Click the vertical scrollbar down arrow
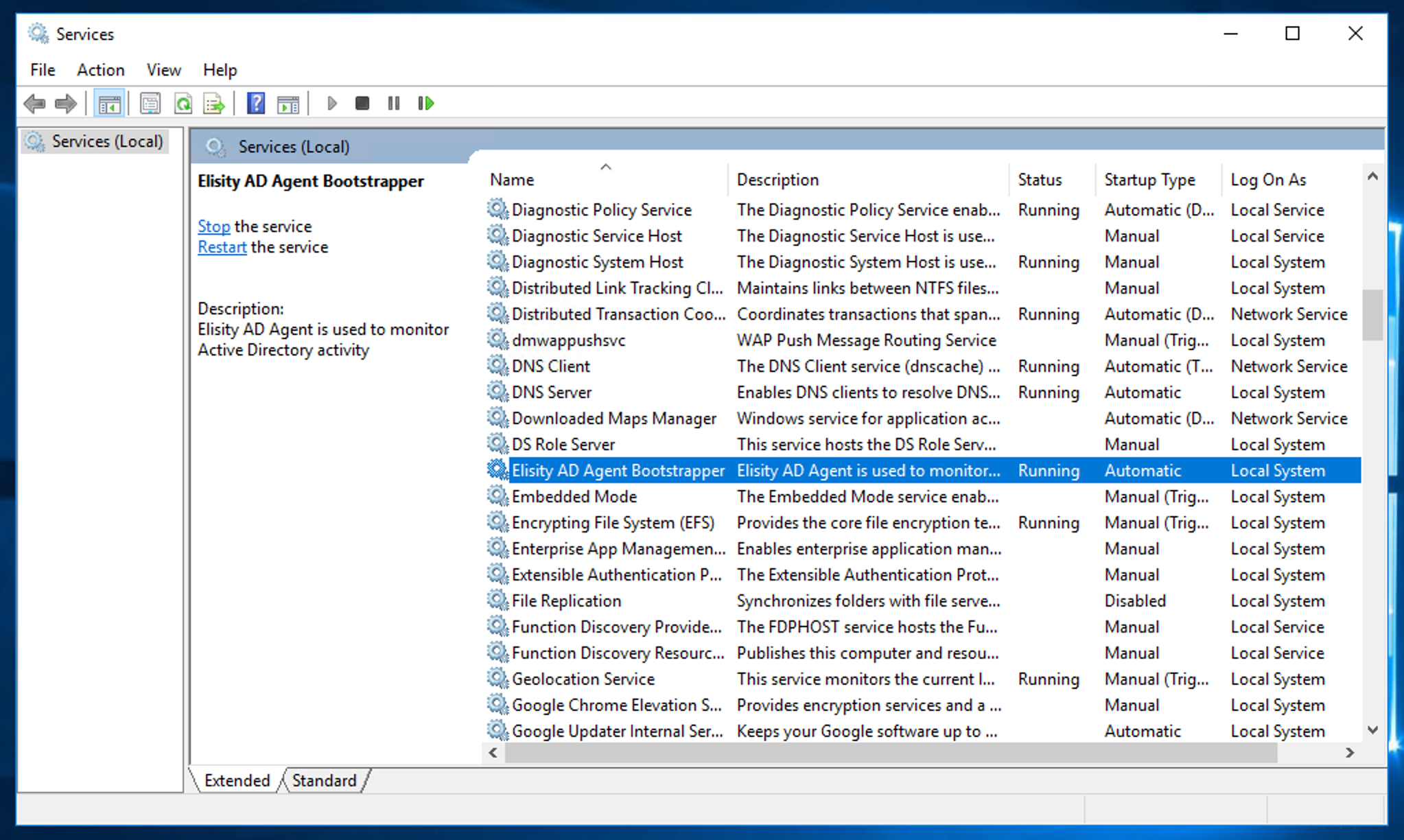 point(1372,730)
